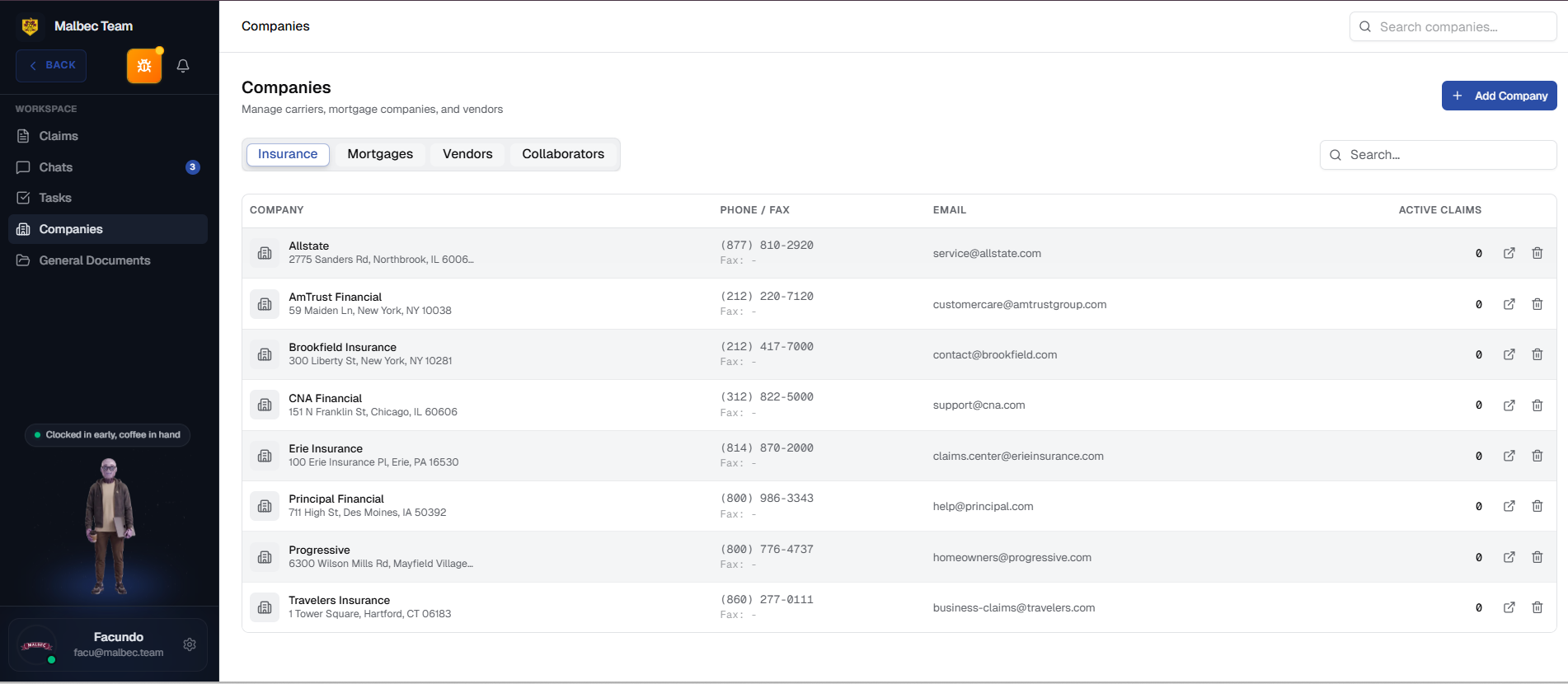Open AmTrust Financial external link icon
Viewport: 1568px width, 684px height.
1509,304
